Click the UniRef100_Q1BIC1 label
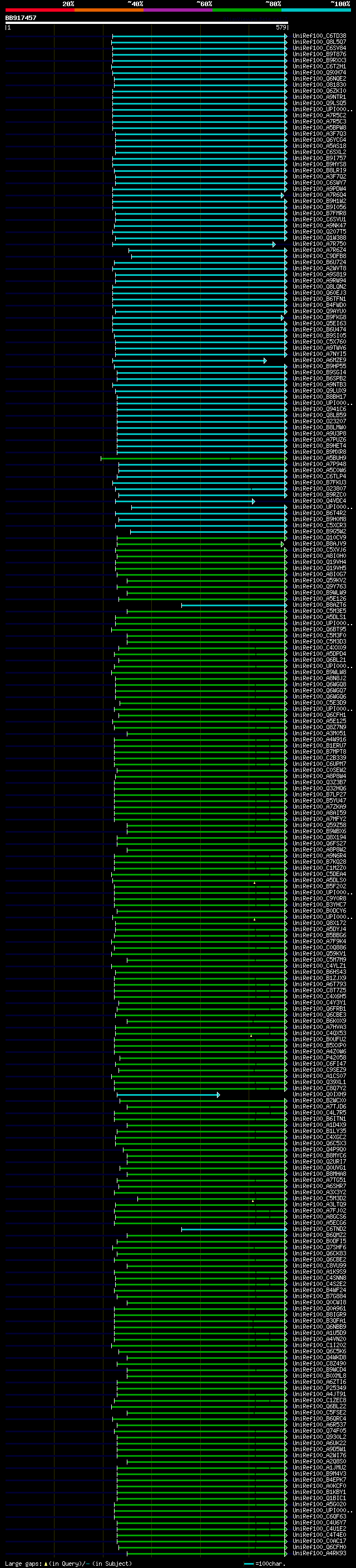This screenshot has height=1568, width=356. click(319, 1498)
